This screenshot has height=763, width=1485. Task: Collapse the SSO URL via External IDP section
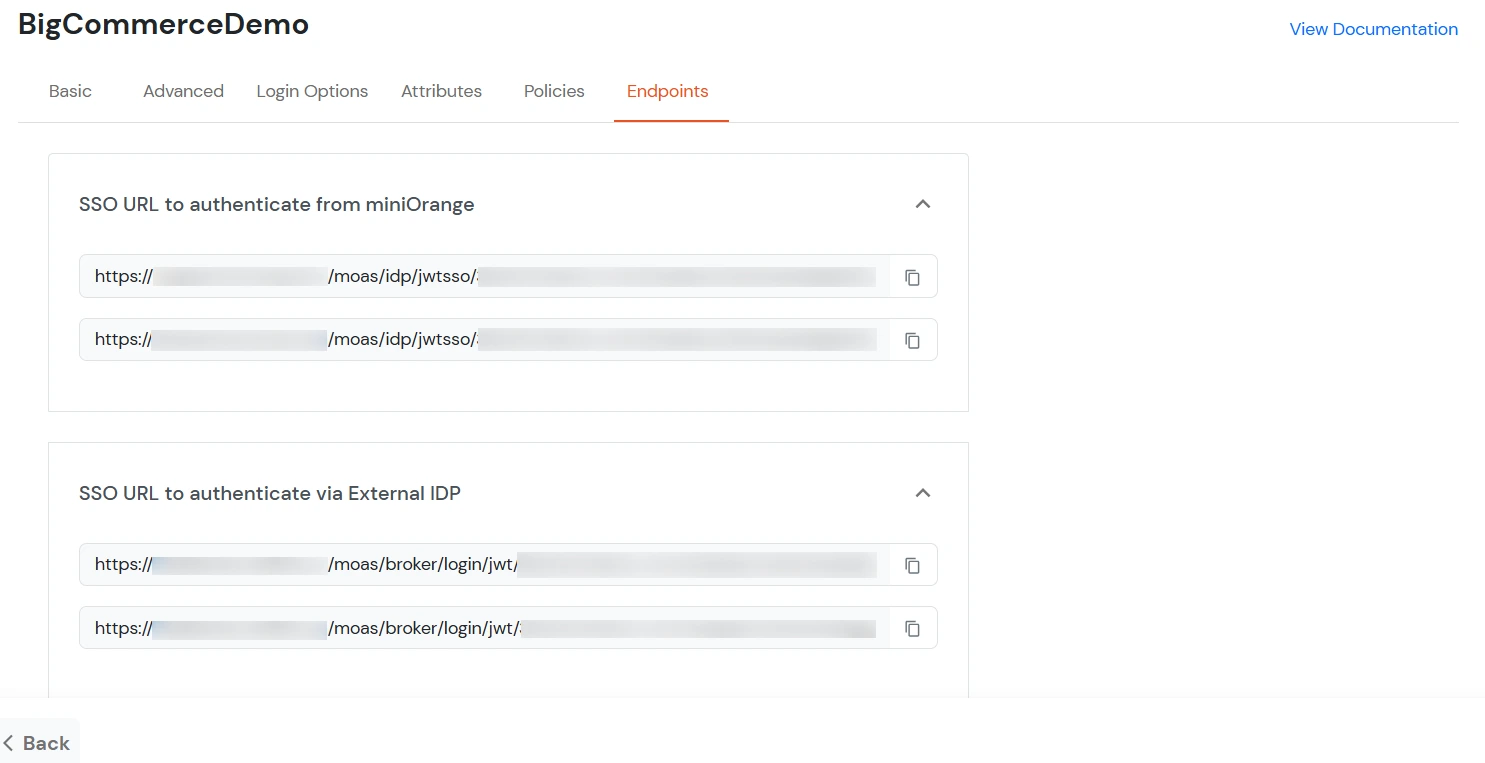click(x=923, y=493)
